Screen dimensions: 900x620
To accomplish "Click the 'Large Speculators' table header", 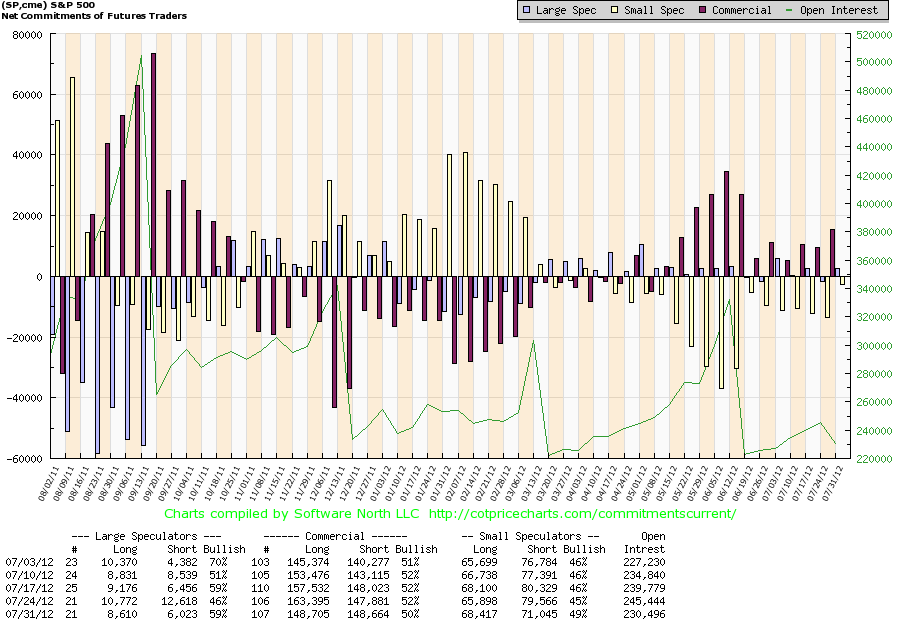I will (x=146, y=536).
